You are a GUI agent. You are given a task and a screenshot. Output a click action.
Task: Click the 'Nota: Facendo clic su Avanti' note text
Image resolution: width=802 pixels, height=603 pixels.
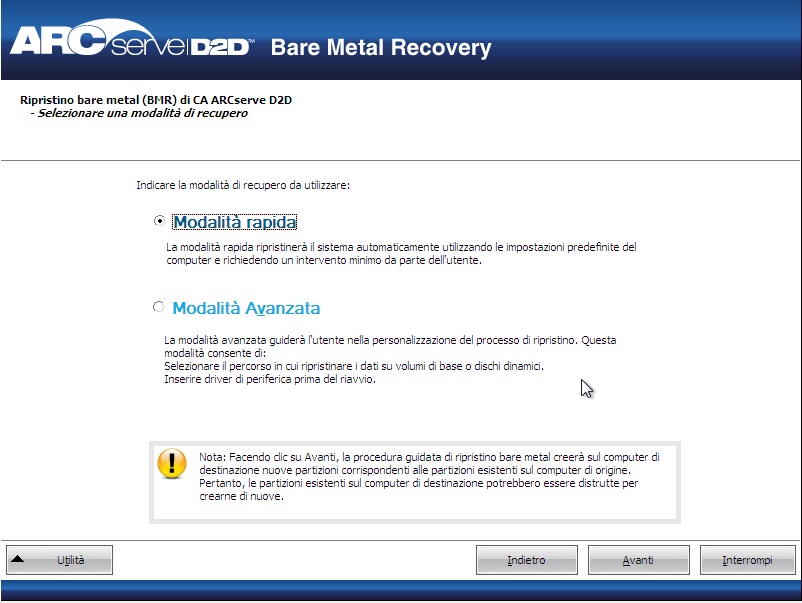pyautogui.click(x=429, y=477)
